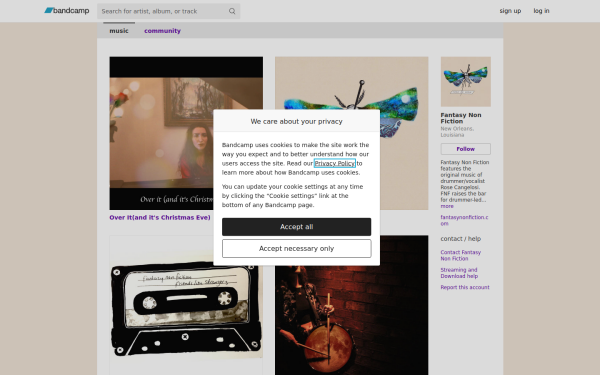600x375 pixels.
Task: Open Contact Fantasy Non Fiction link
Action: [x=461, y=255]
